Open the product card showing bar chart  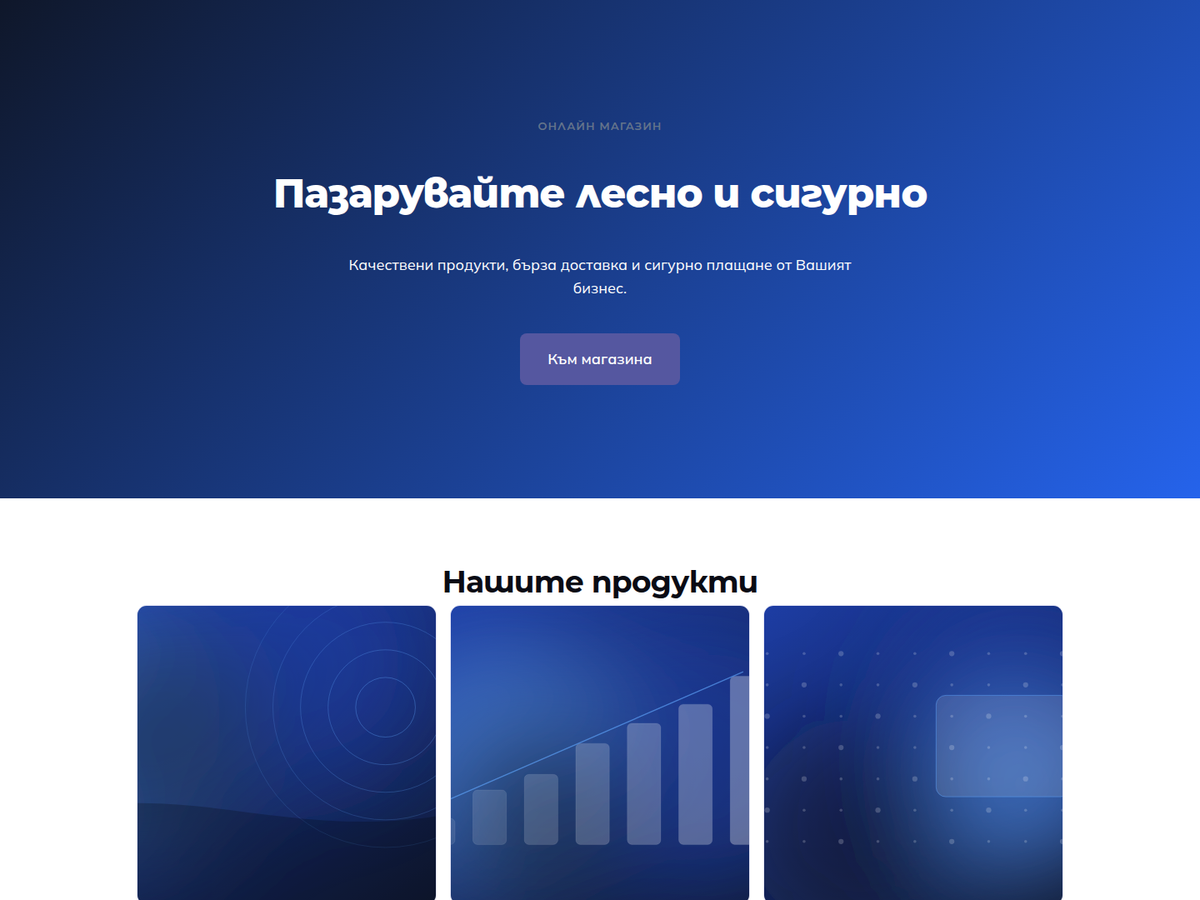(600, 753)
